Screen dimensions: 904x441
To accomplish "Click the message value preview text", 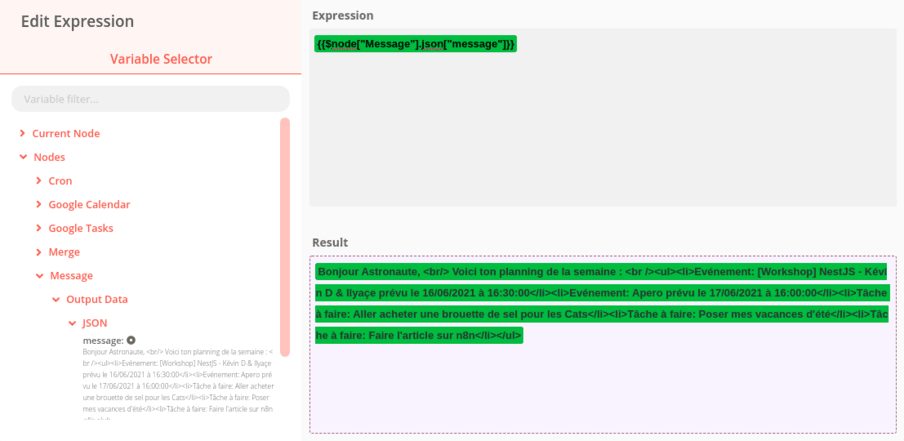I will point(178,380).
